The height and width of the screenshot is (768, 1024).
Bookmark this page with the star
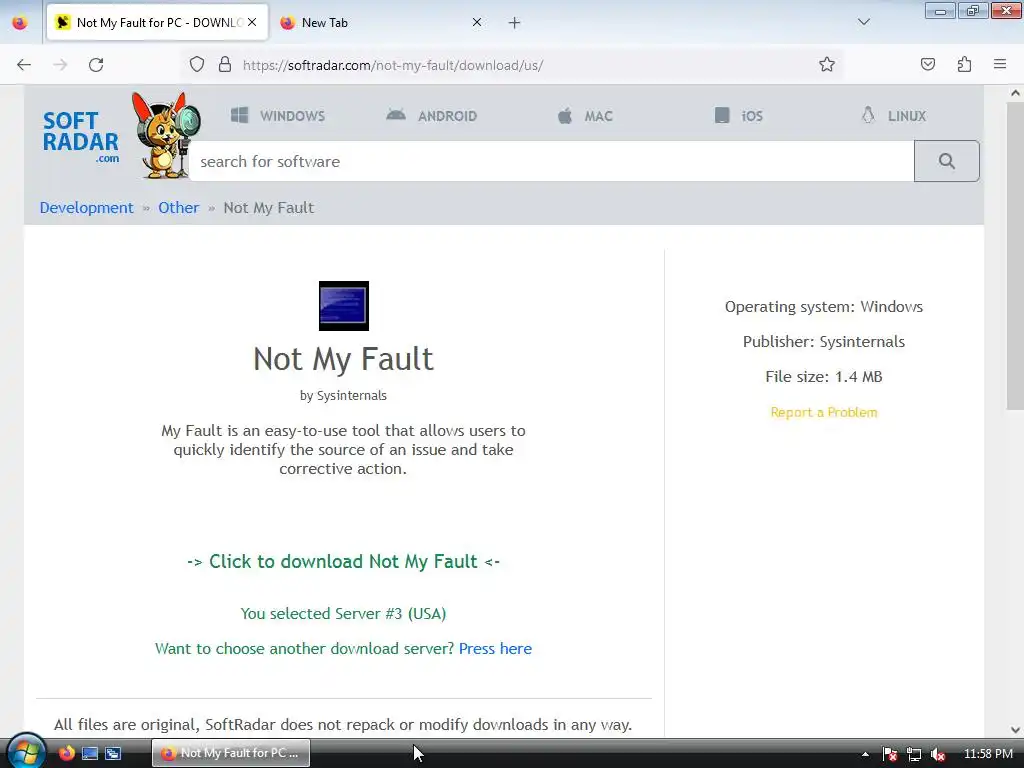tap(827, 64)
